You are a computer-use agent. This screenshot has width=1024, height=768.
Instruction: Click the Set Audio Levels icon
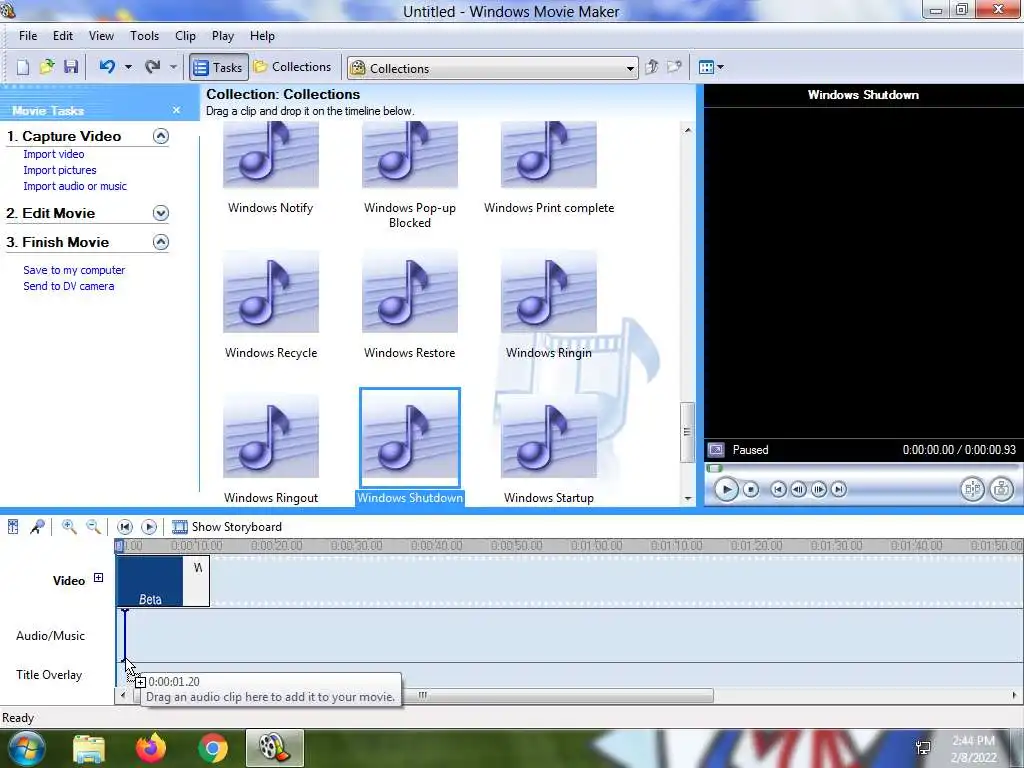(13, 526)
